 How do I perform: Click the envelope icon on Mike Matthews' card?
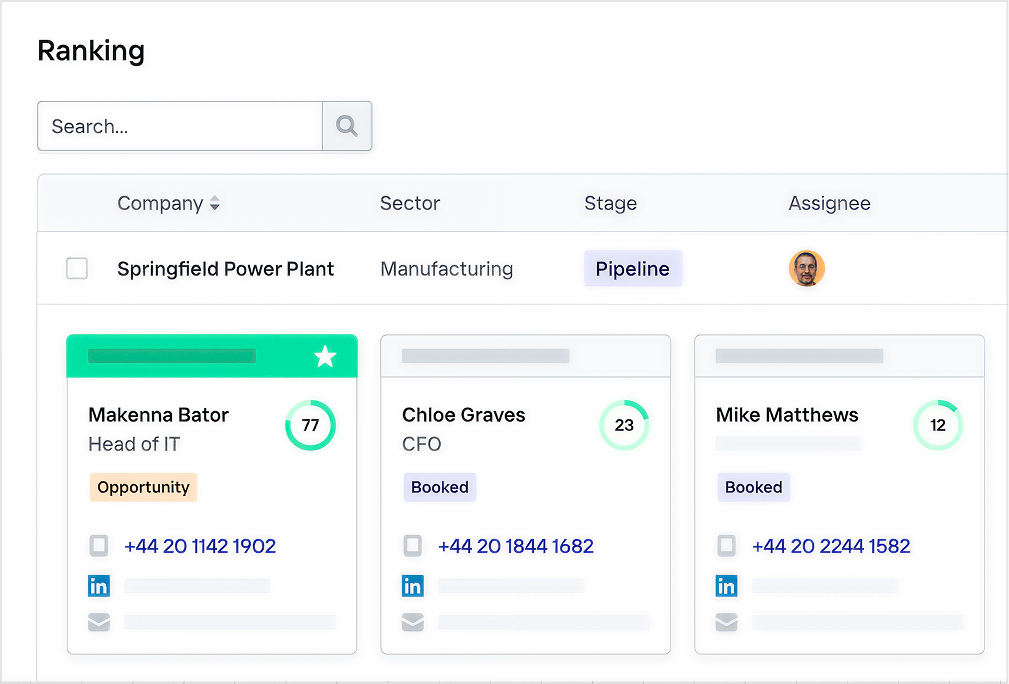727,622
